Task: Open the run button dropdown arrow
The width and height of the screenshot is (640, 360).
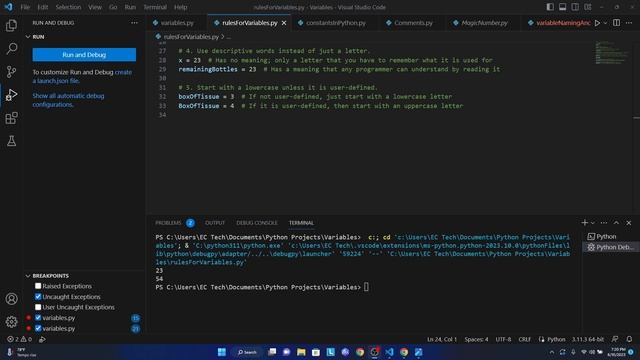Action: click(605, 23)
